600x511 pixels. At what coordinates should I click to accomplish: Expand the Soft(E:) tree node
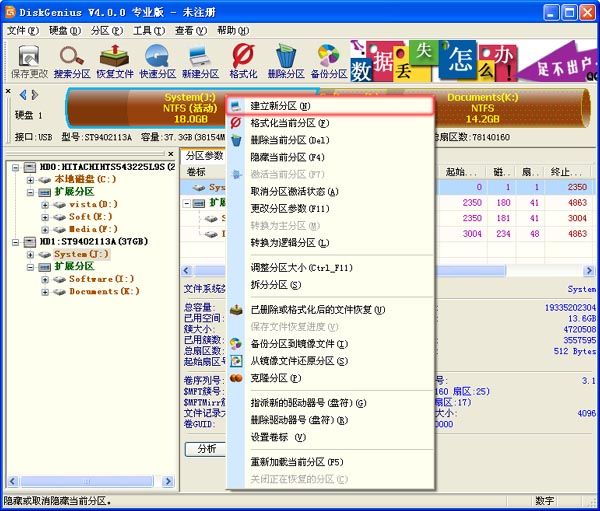pos(45,217)
